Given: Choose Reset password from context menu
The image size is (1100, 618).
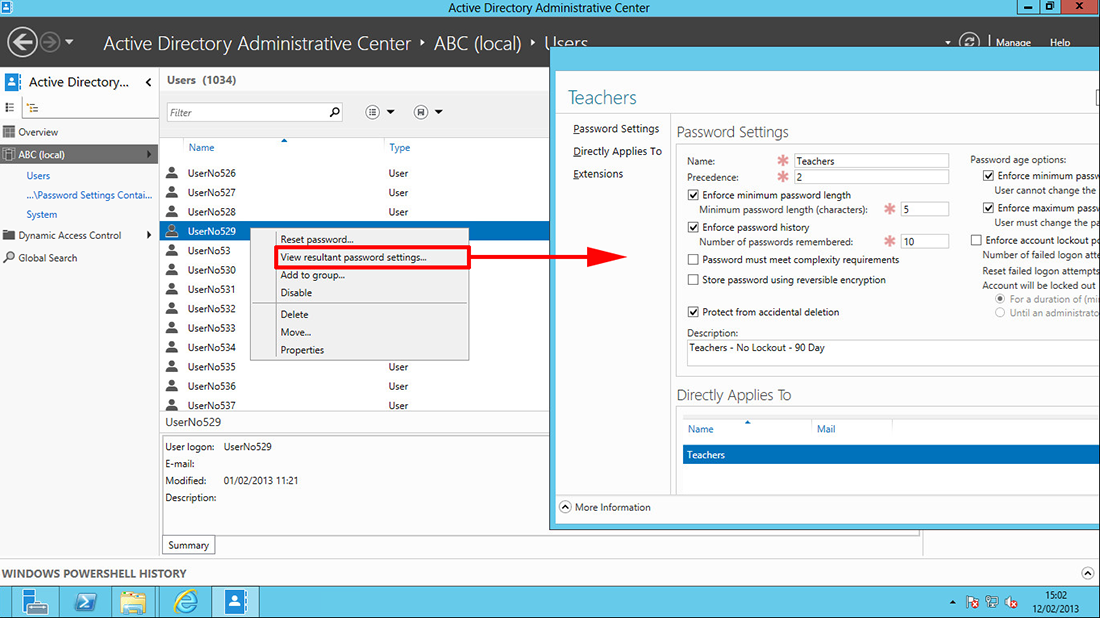Looking at the screenshot, I should [x=317, y=239].
